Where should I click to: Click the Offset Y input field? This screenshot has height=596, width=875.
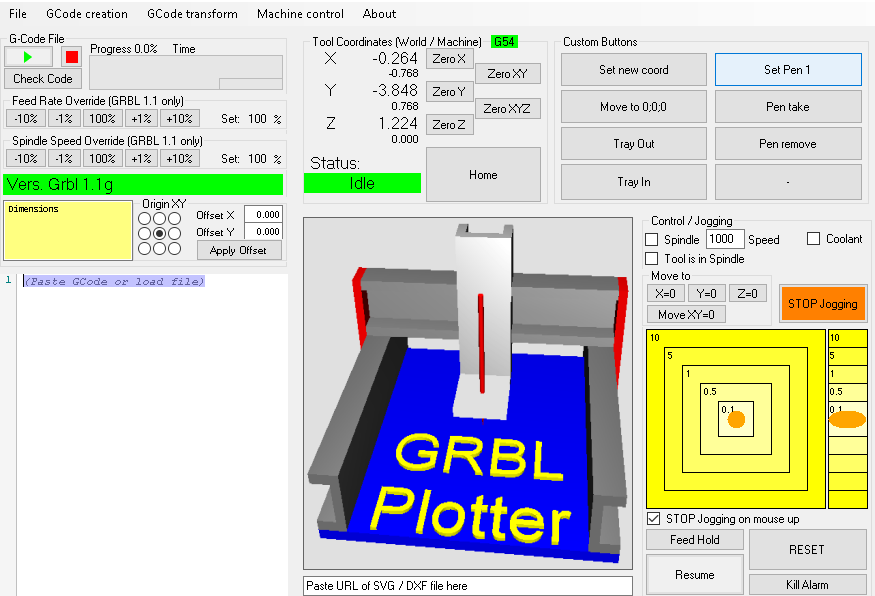[263, 232]
